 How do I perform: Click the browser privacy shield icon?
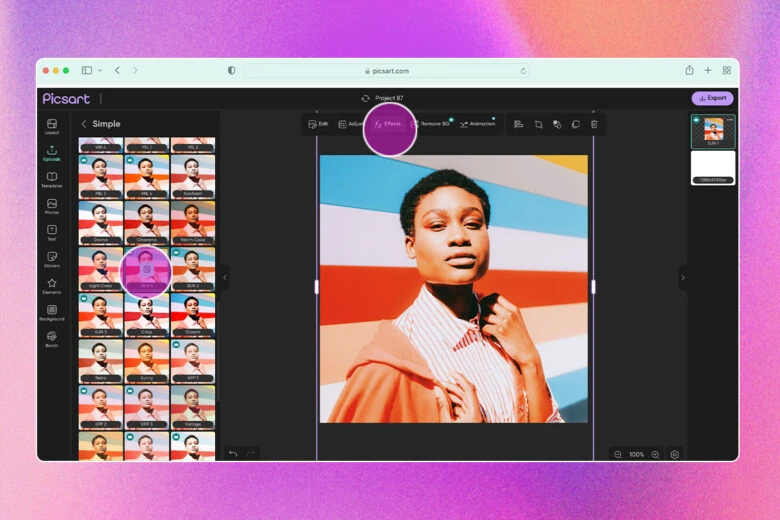click(x=231, y=70)
